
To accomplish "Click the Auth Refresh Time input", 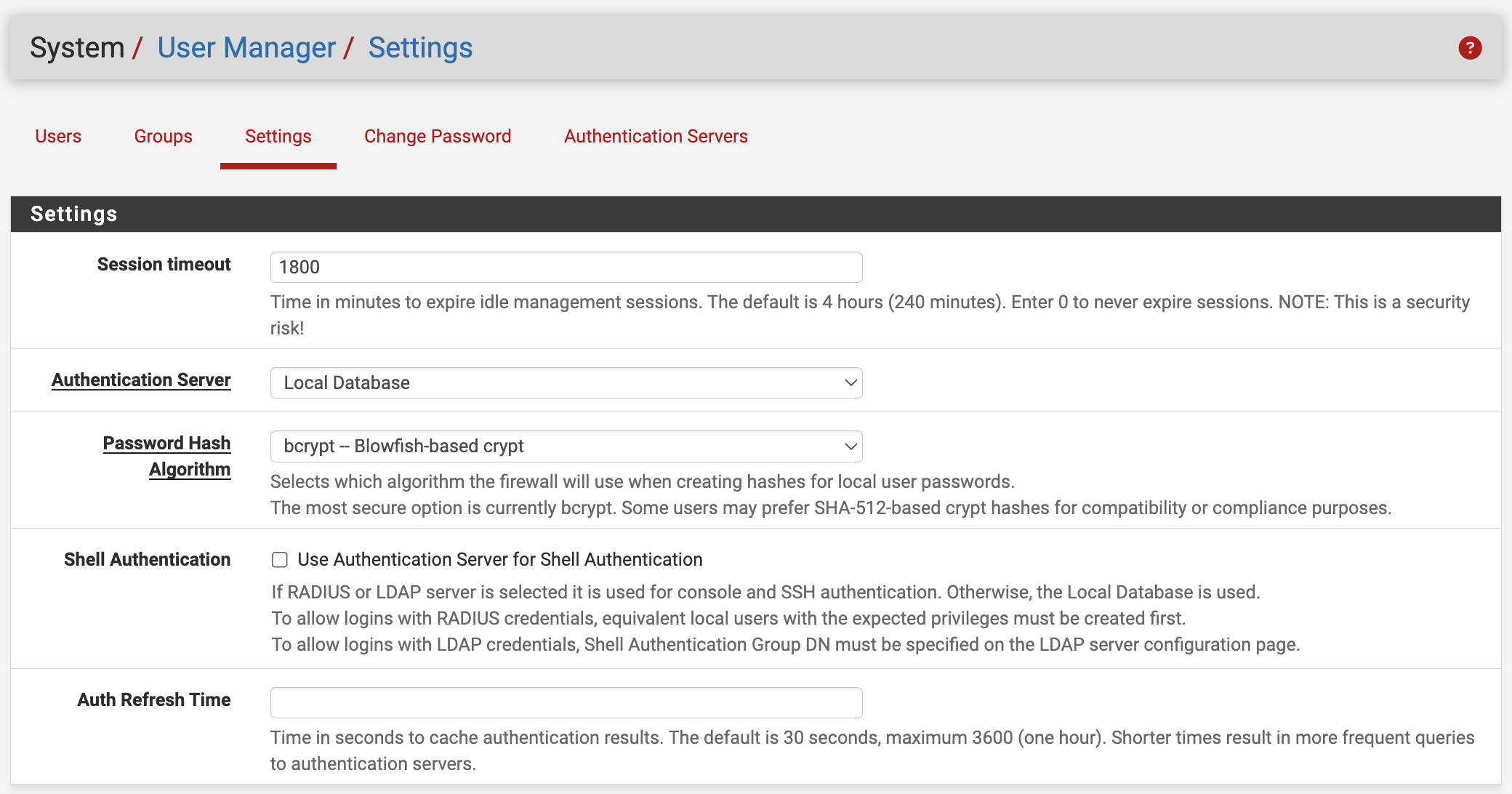I will coord(566,702).
